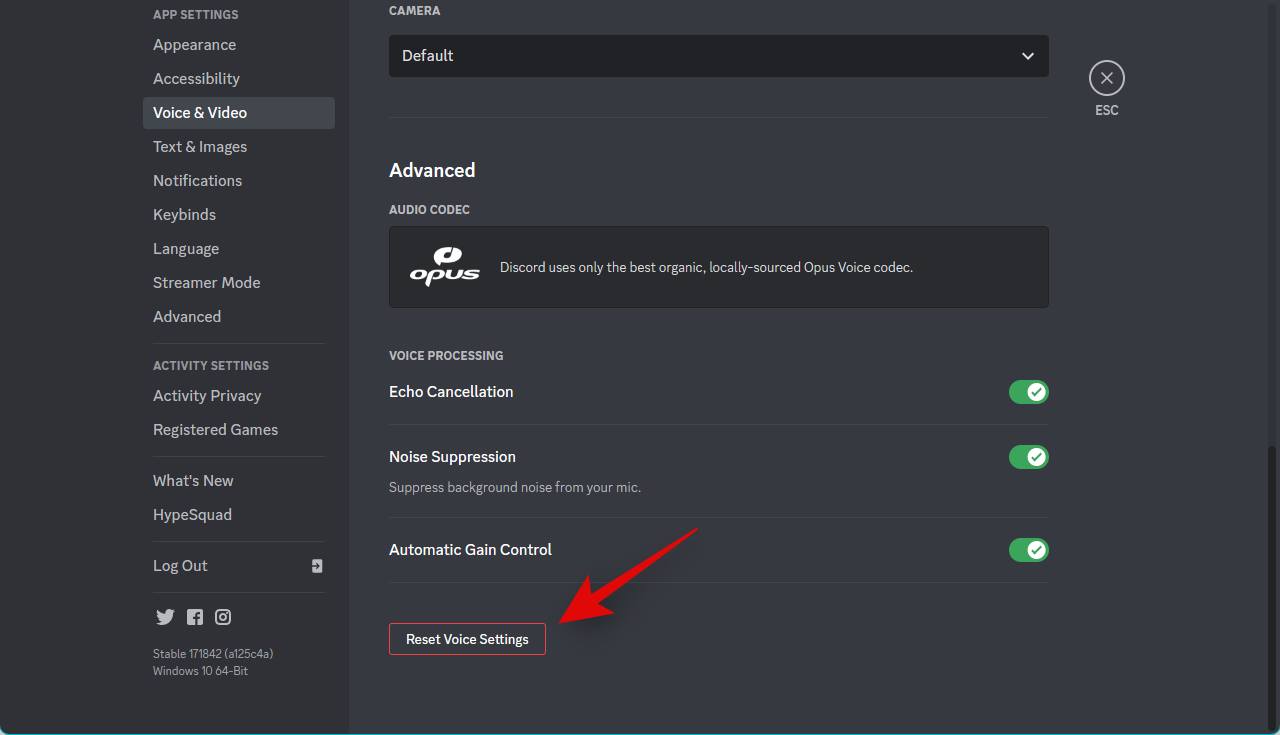
Task: Click Log Out in the sidebar
Action: click(x=181, y=566)
